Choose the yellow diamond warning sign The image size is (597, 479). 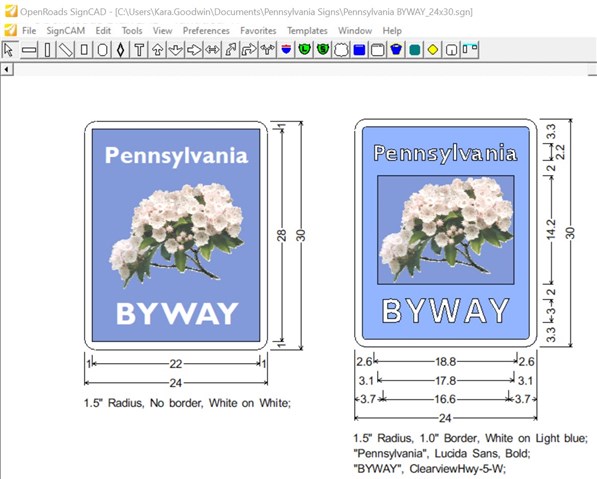433,50
